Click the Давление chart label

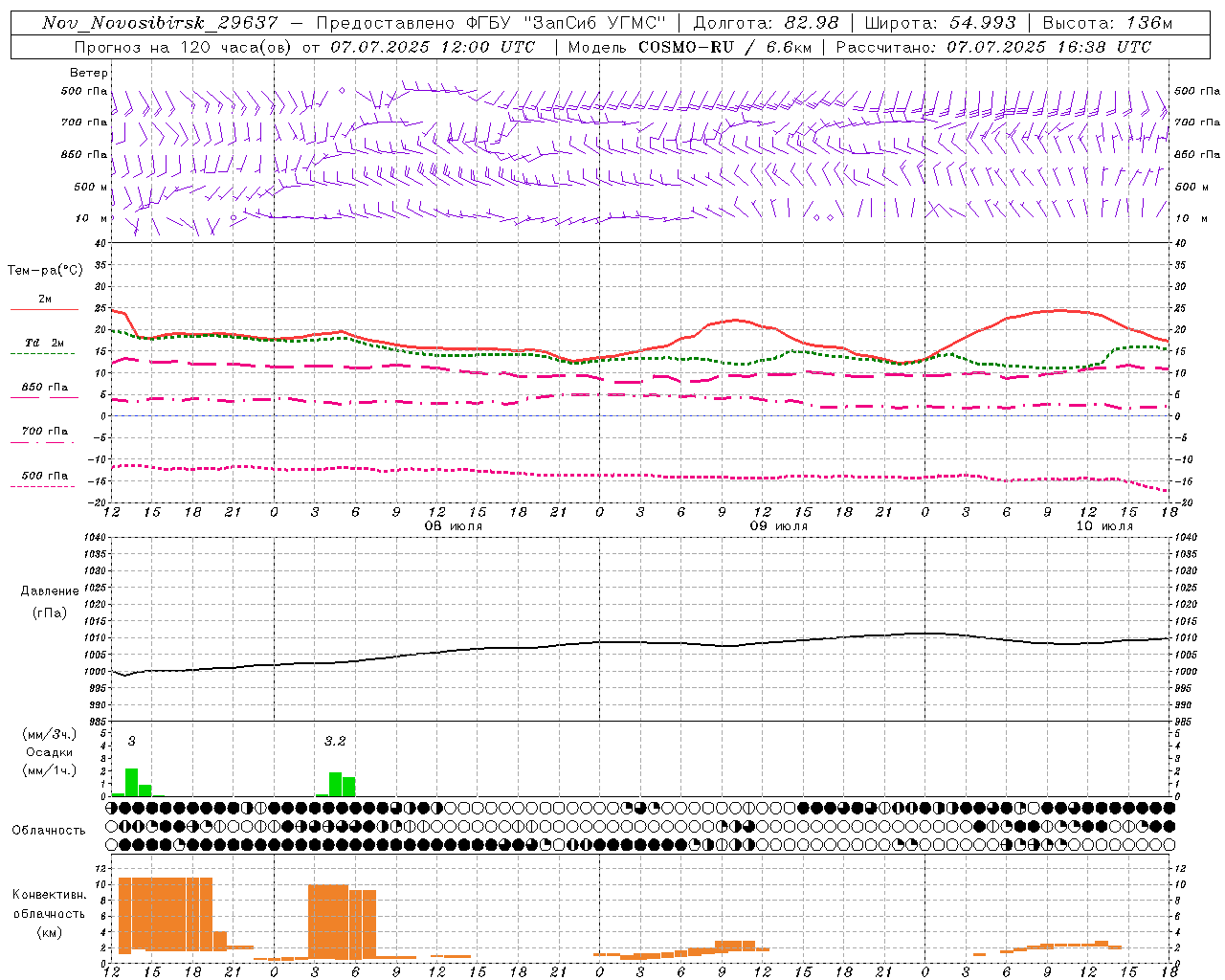click(50, 591)
